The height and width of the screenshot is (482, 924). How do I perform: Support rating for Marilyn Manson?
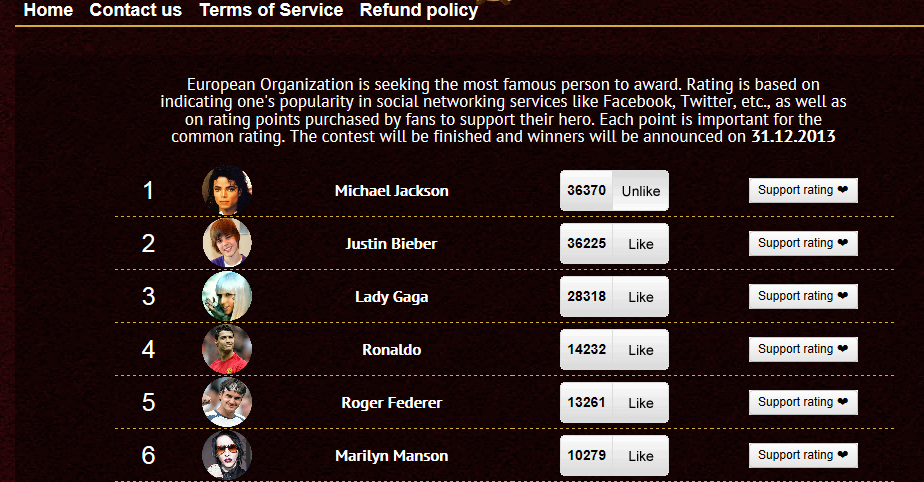[803, 455]
